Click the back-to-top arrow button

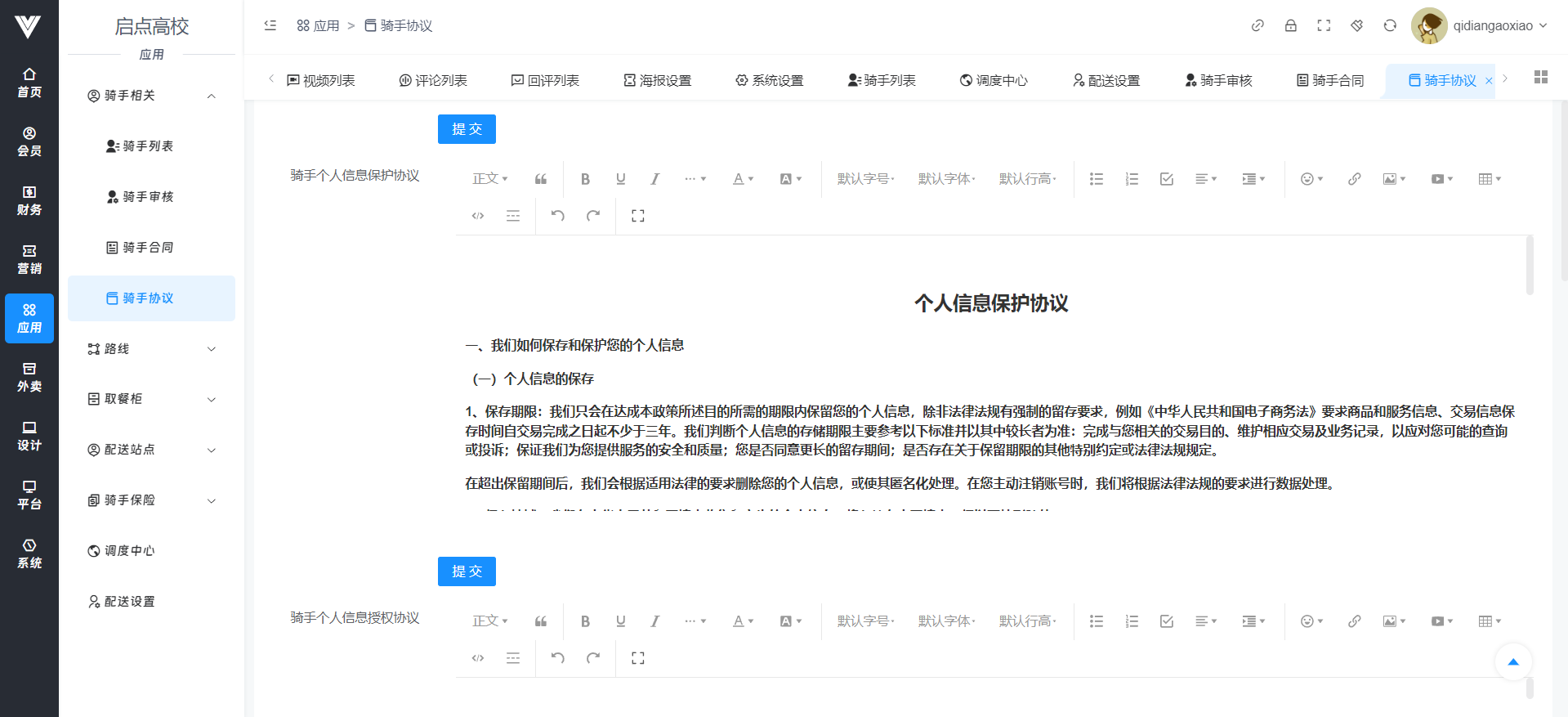pos(1512,662)
